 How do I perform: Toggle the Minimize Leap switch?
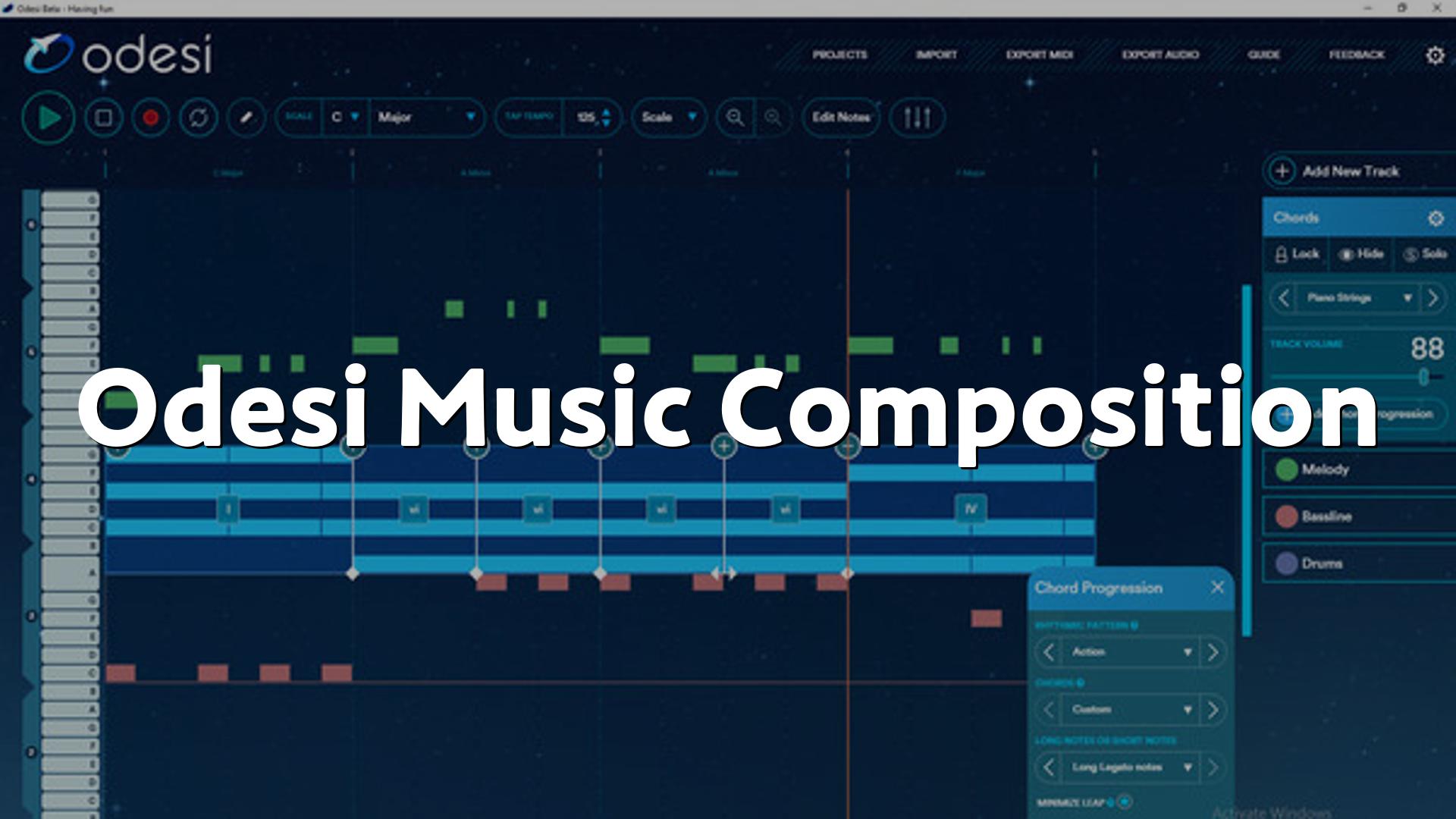point(1125,802)
